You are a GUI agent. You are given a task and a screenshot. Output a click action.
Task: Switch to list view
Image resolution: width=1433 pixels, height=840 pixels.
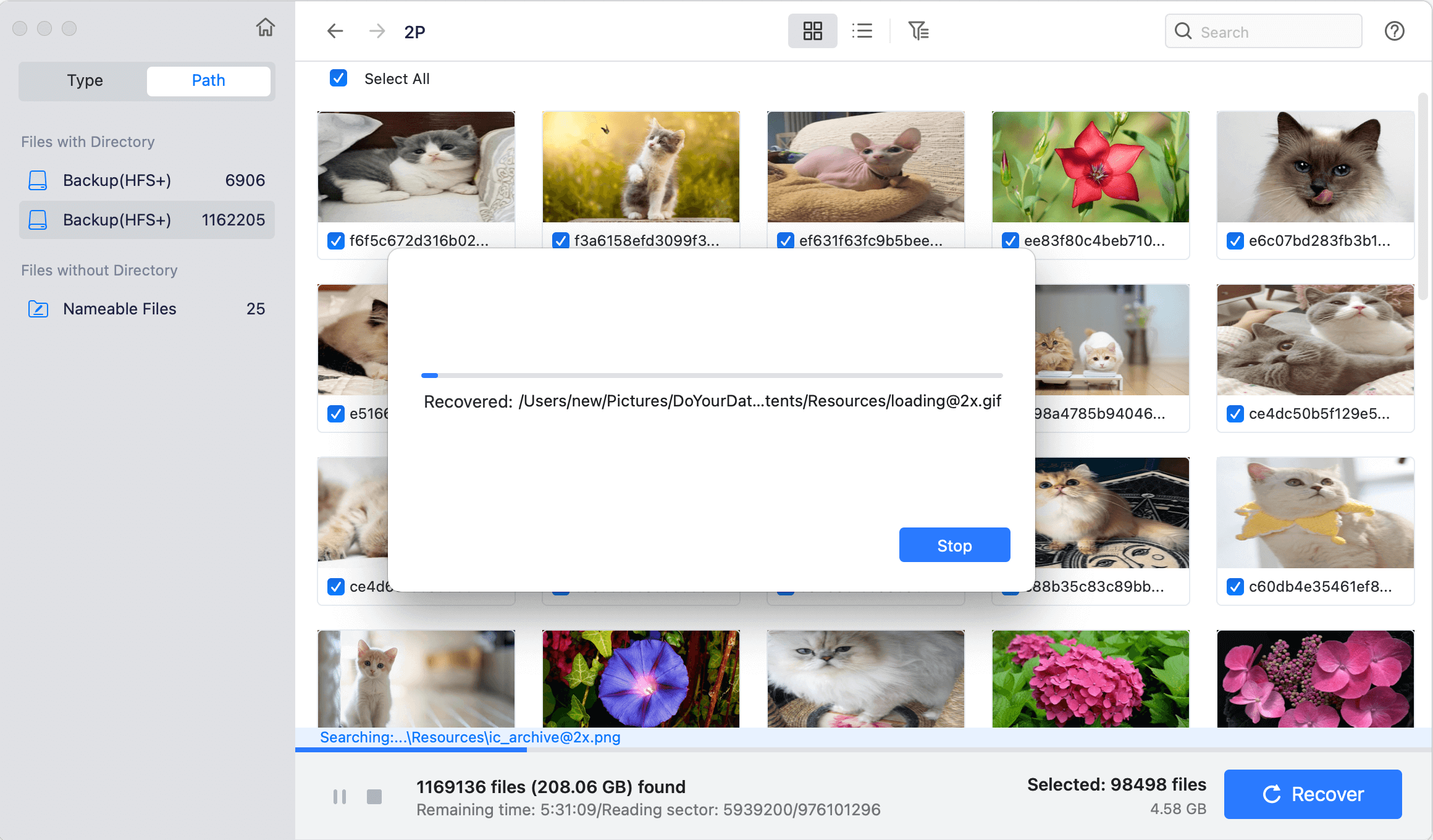[862, 31]
